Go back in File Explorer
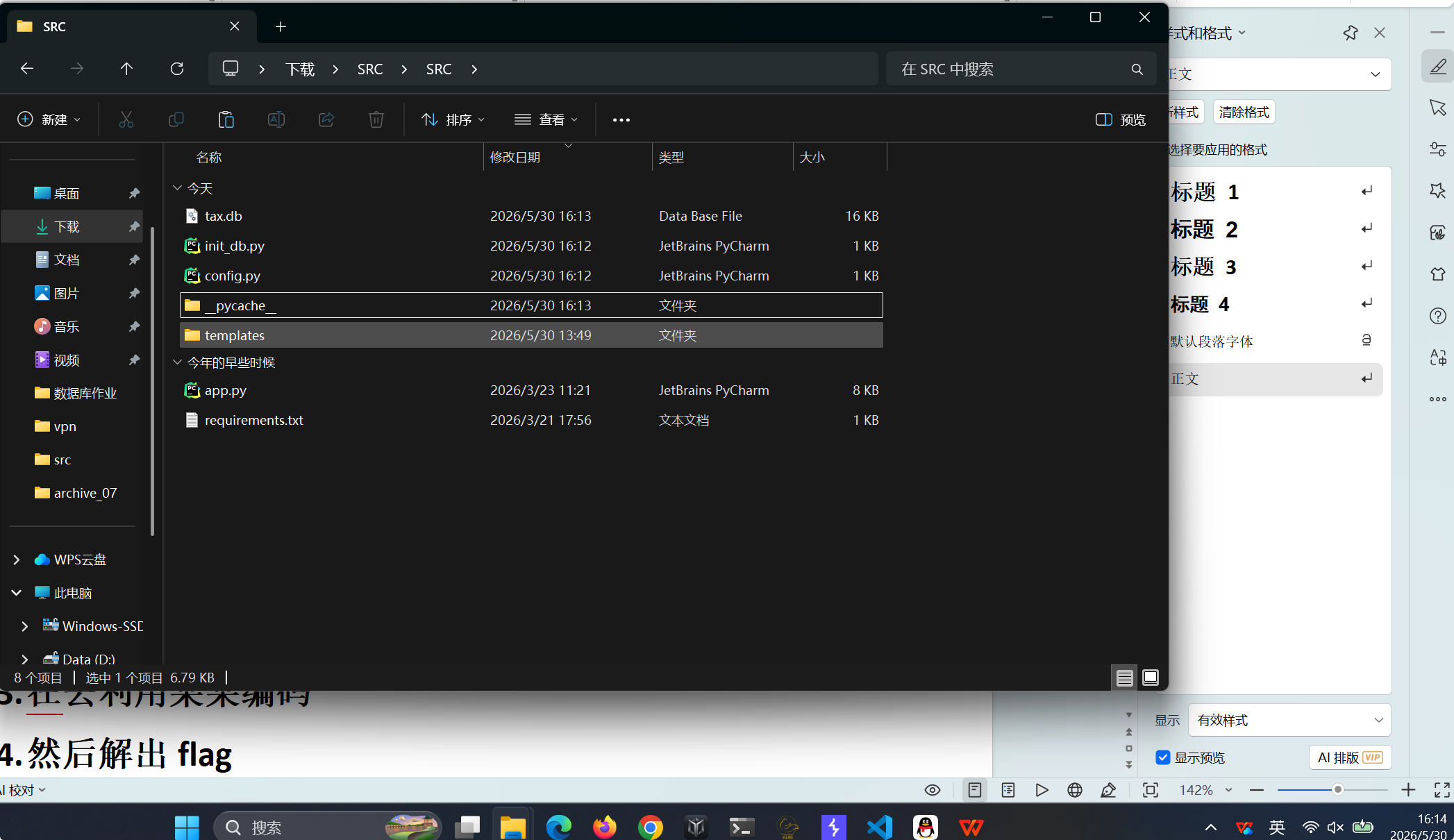This screenshot has width=1454, height=840. tap(27, 69)
